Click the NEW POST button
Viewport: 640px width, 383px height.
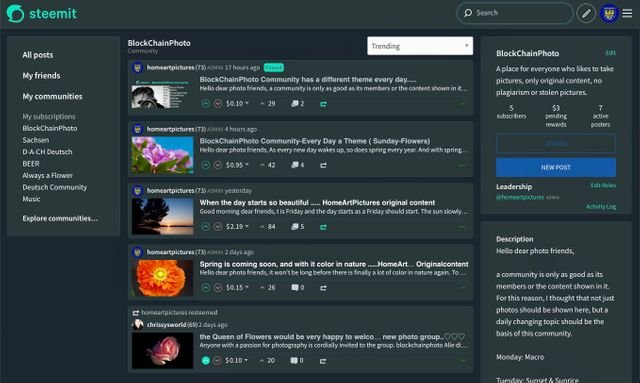(x=556, y=167)
